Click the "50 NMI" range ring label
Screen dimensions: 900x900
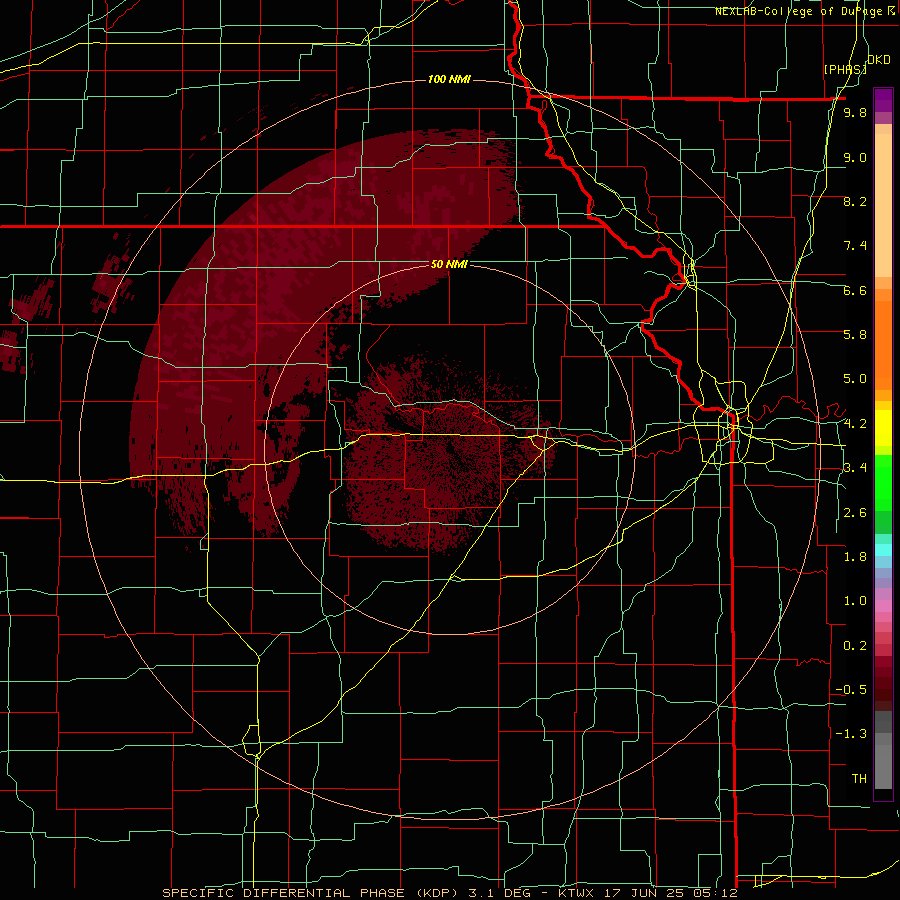449,264
